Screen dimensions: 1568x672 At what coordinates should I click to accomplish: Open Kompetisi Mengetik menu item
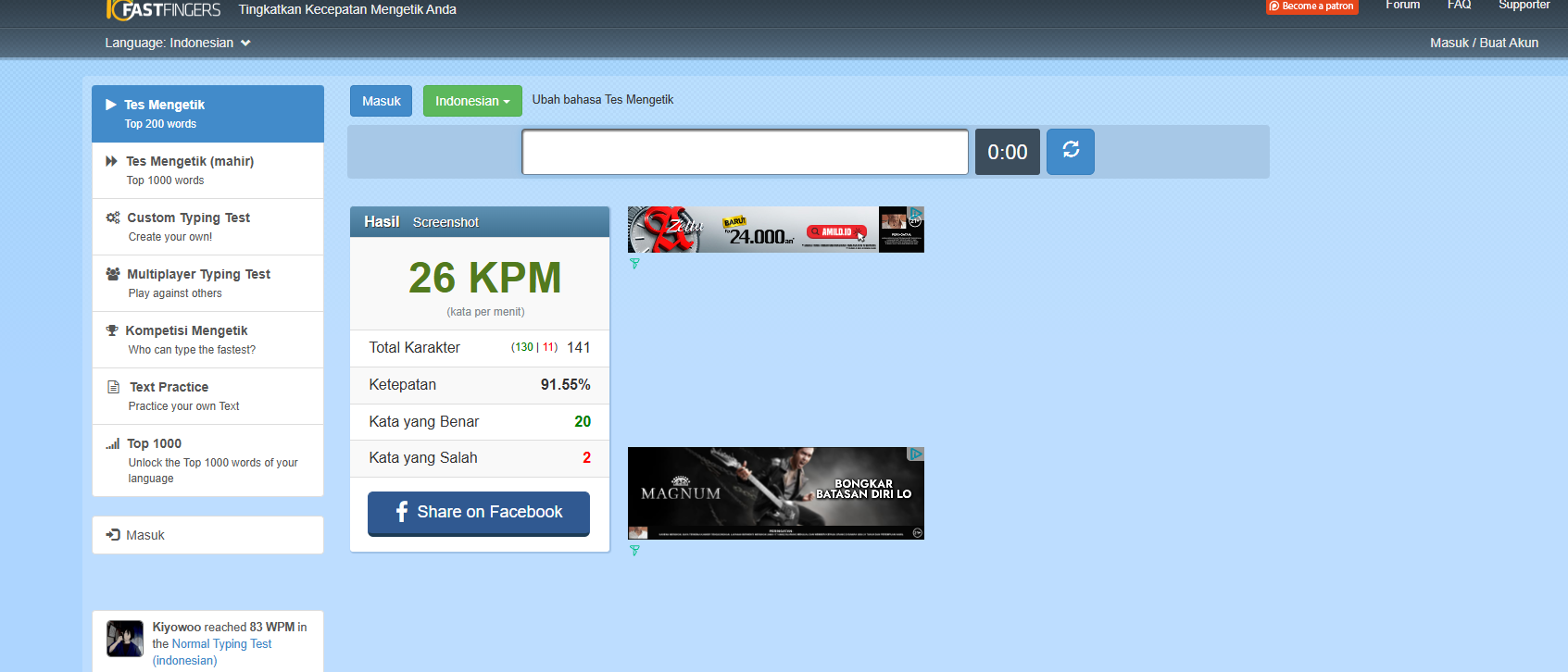(x=207, y=340)
